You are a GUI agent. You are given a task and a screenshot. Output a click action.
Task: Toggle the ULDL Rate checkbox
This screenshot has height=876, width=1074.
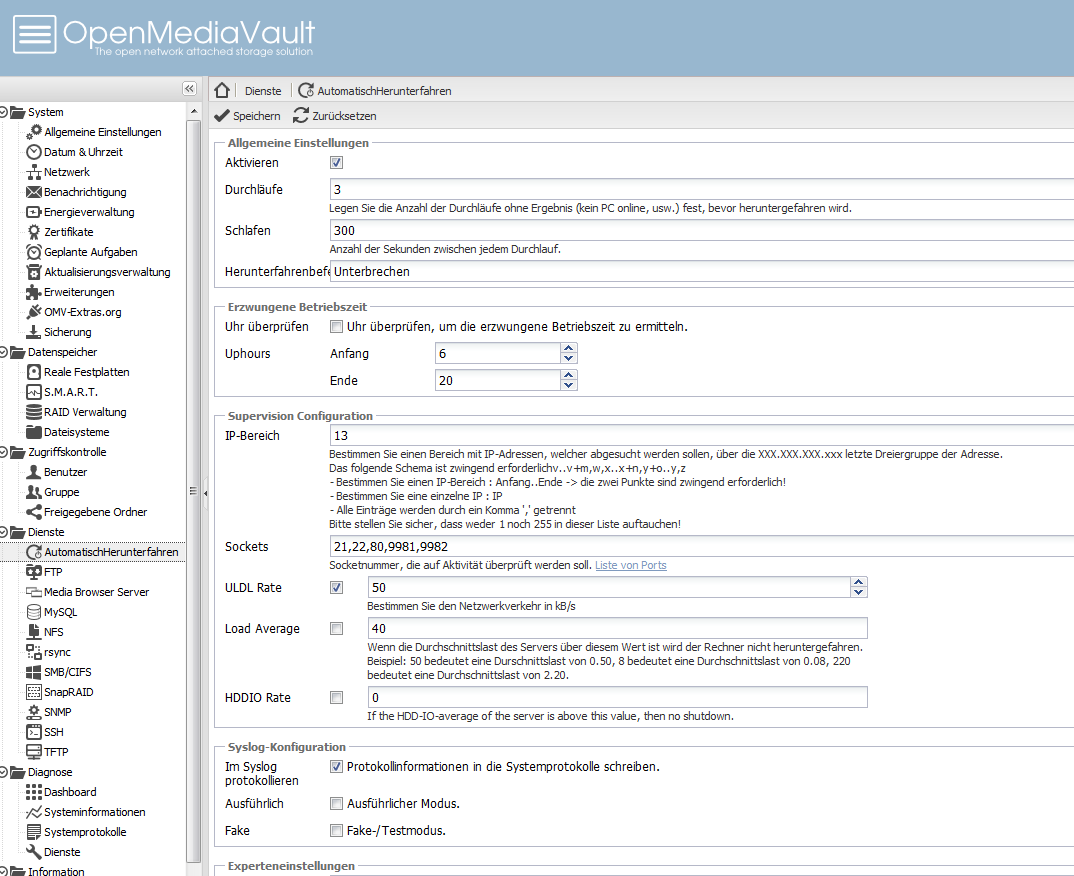coord(336,588)
